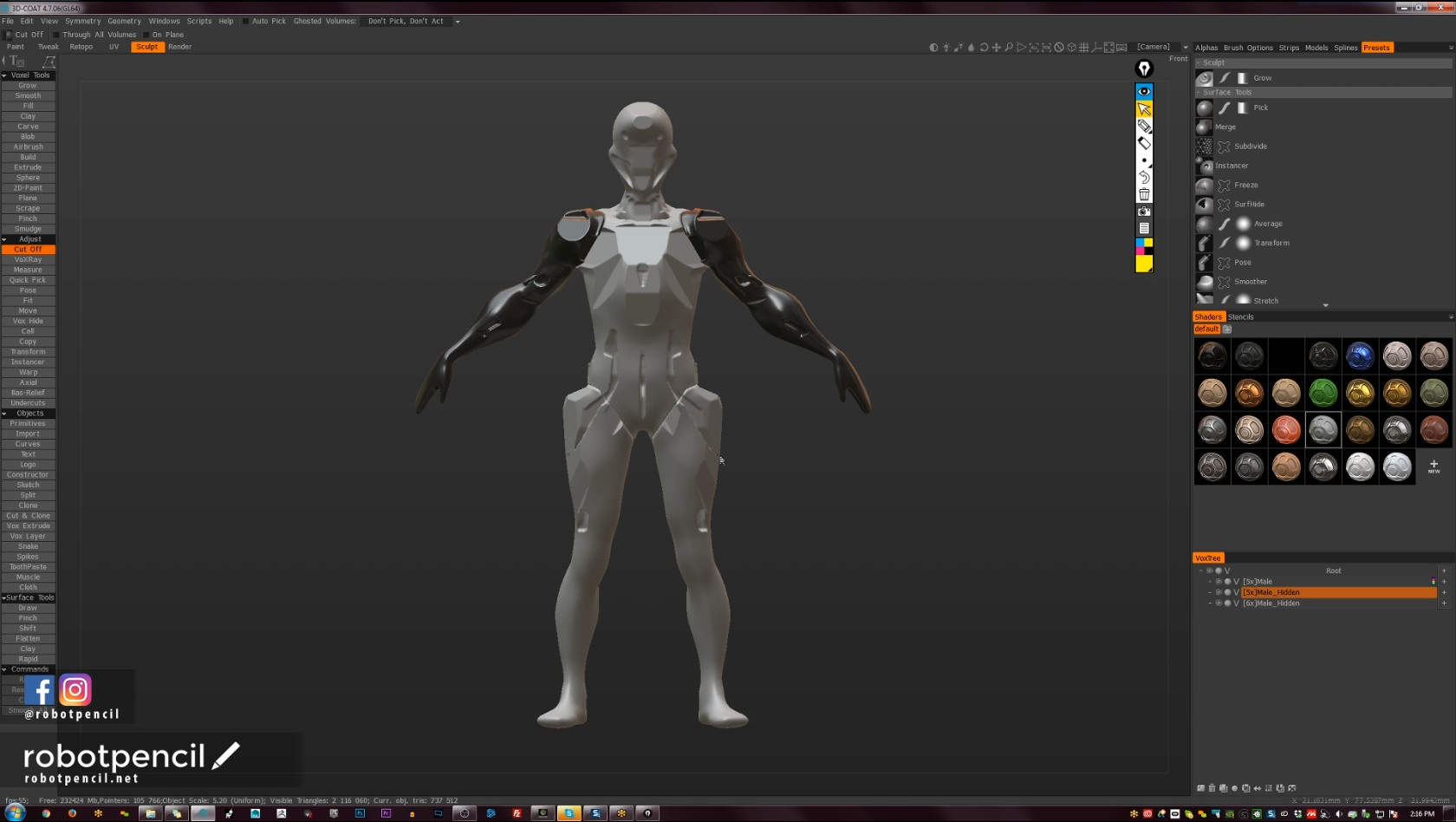
Task: Click the camera snapshot icon in floating toolbar
Action: (x=1144, y=212)
